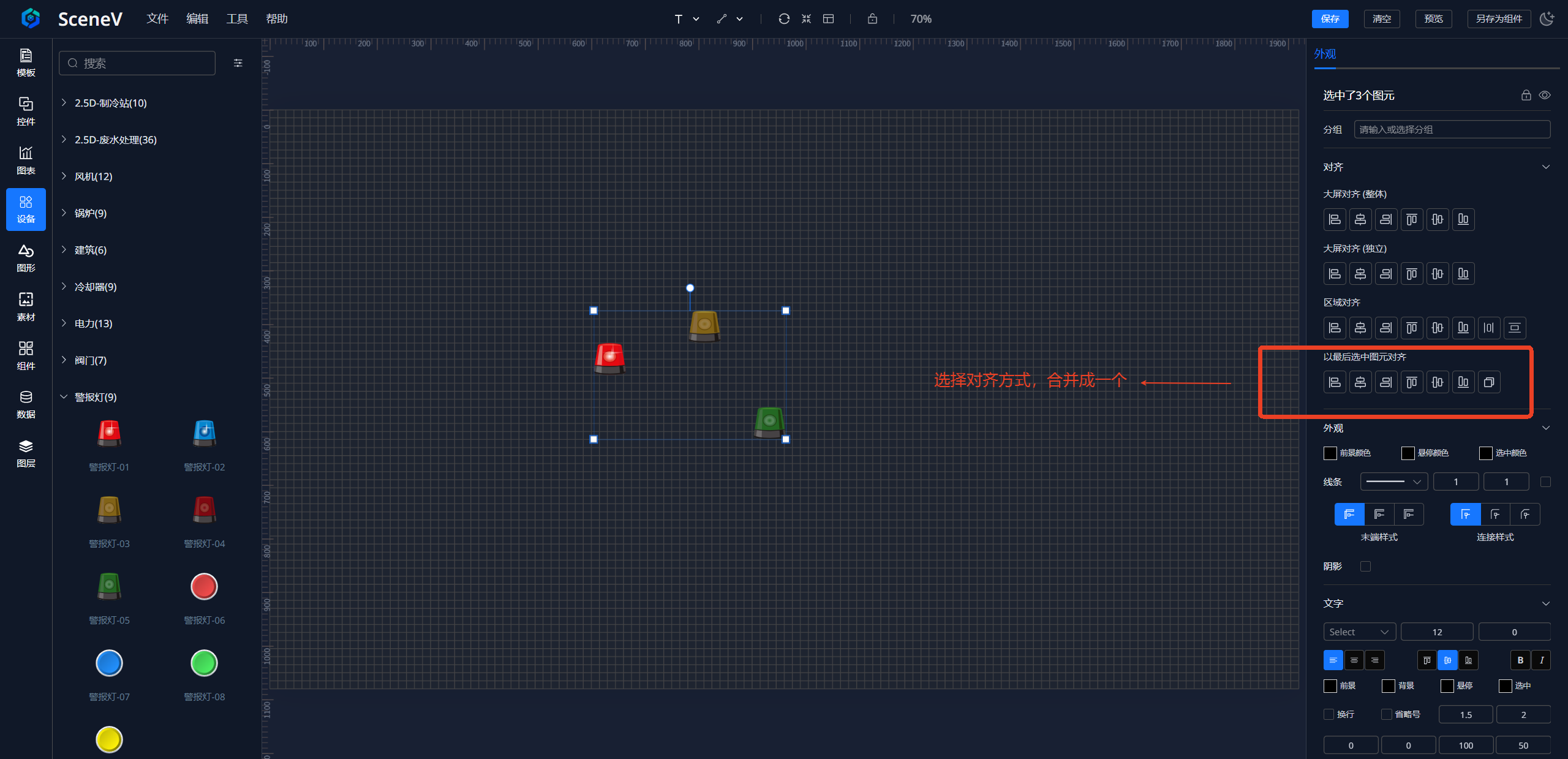Image resolution: width=1568 pixels, height=759 pixels.
Task: Enable the 阴影 shadow checkbox
Action: tap(1365, 566)
